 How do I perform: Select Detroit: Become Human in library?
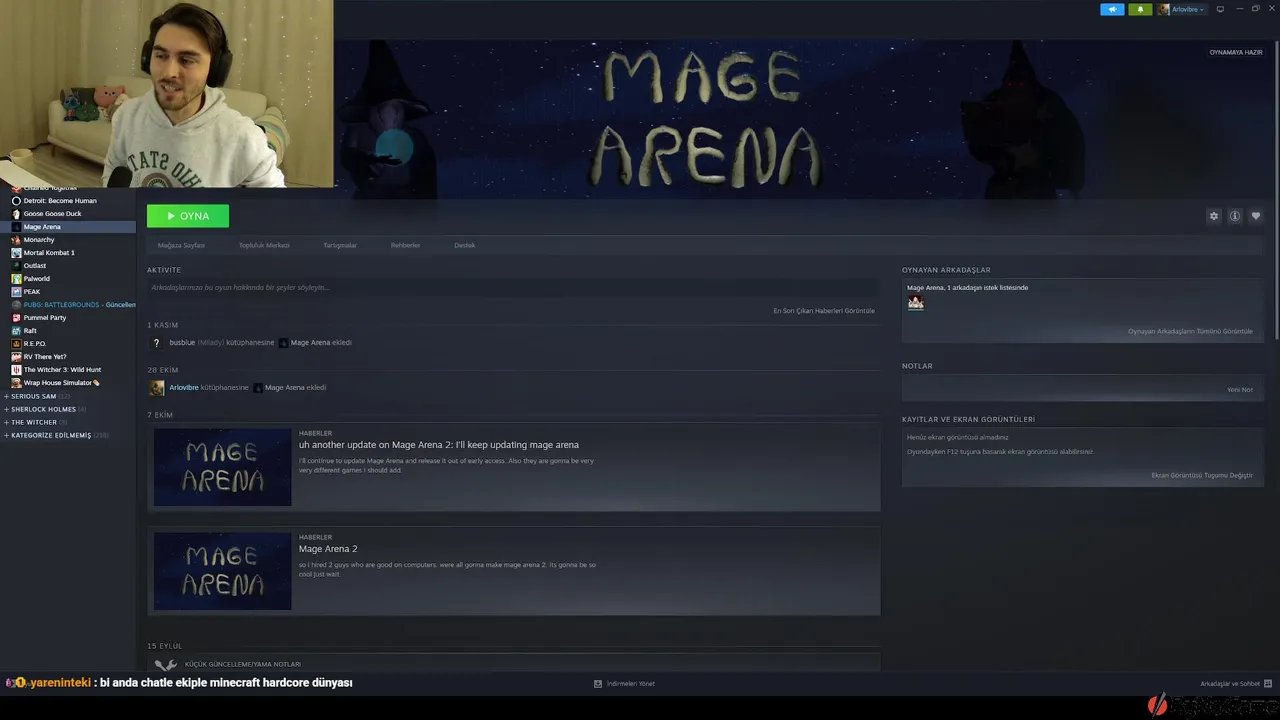pos(60,201)
